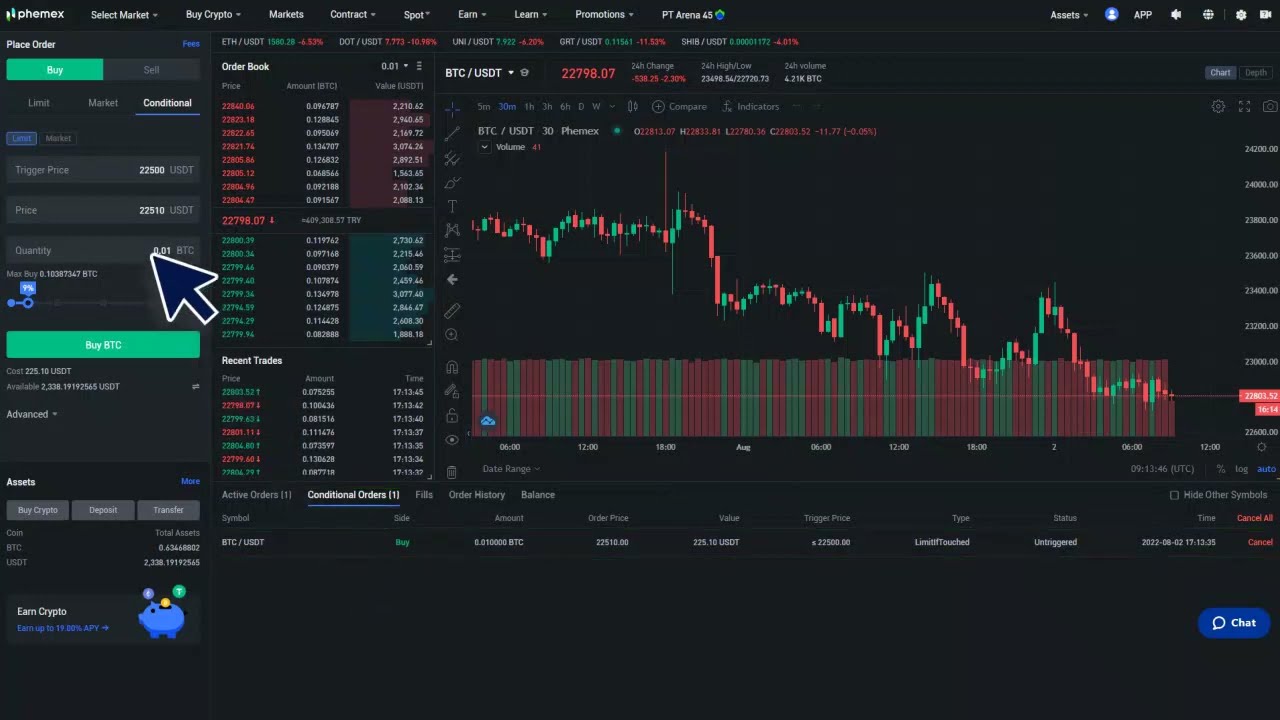Viewport: 1280px width, 720px height.
Task: Click the back arrow in chart toolbar
Action: click(x=452, y=280)
